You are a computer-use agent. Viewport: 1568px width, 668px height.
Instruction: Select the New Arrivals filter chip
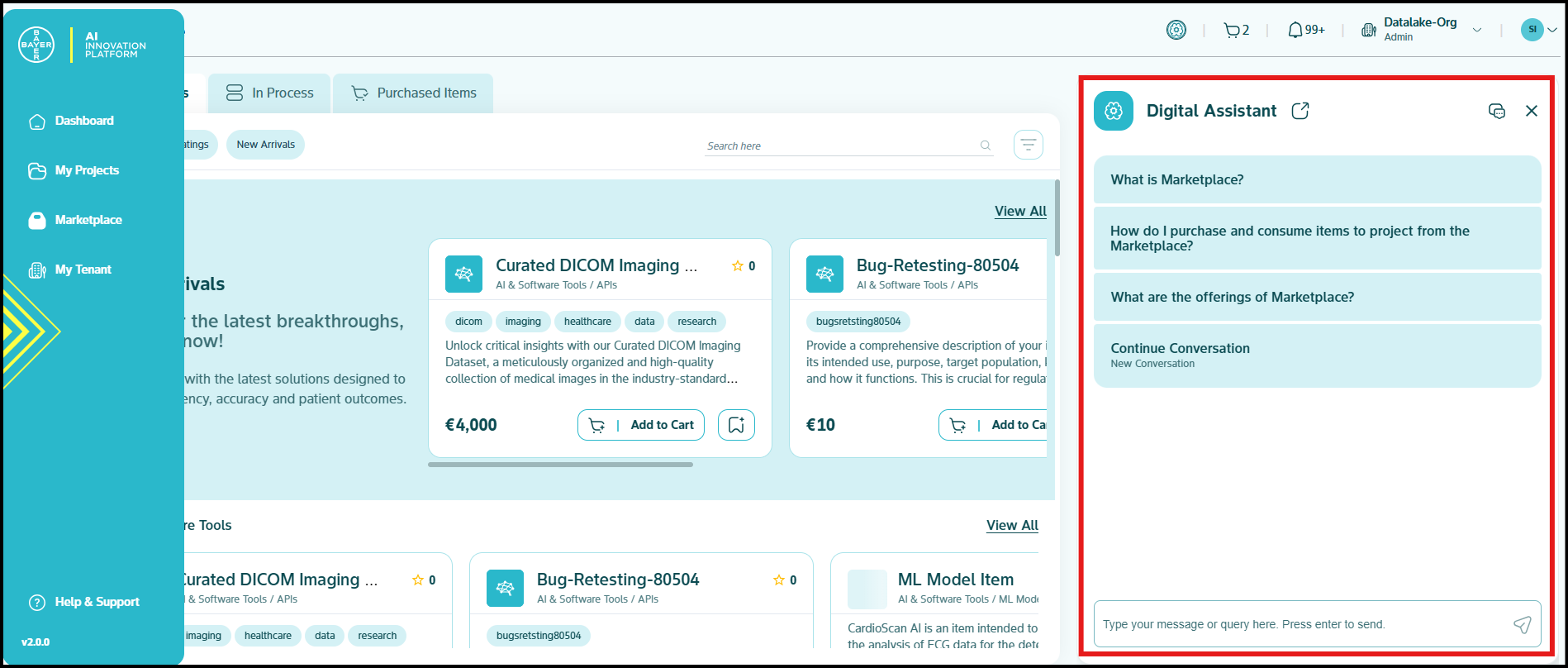click(x=265, y=145)
